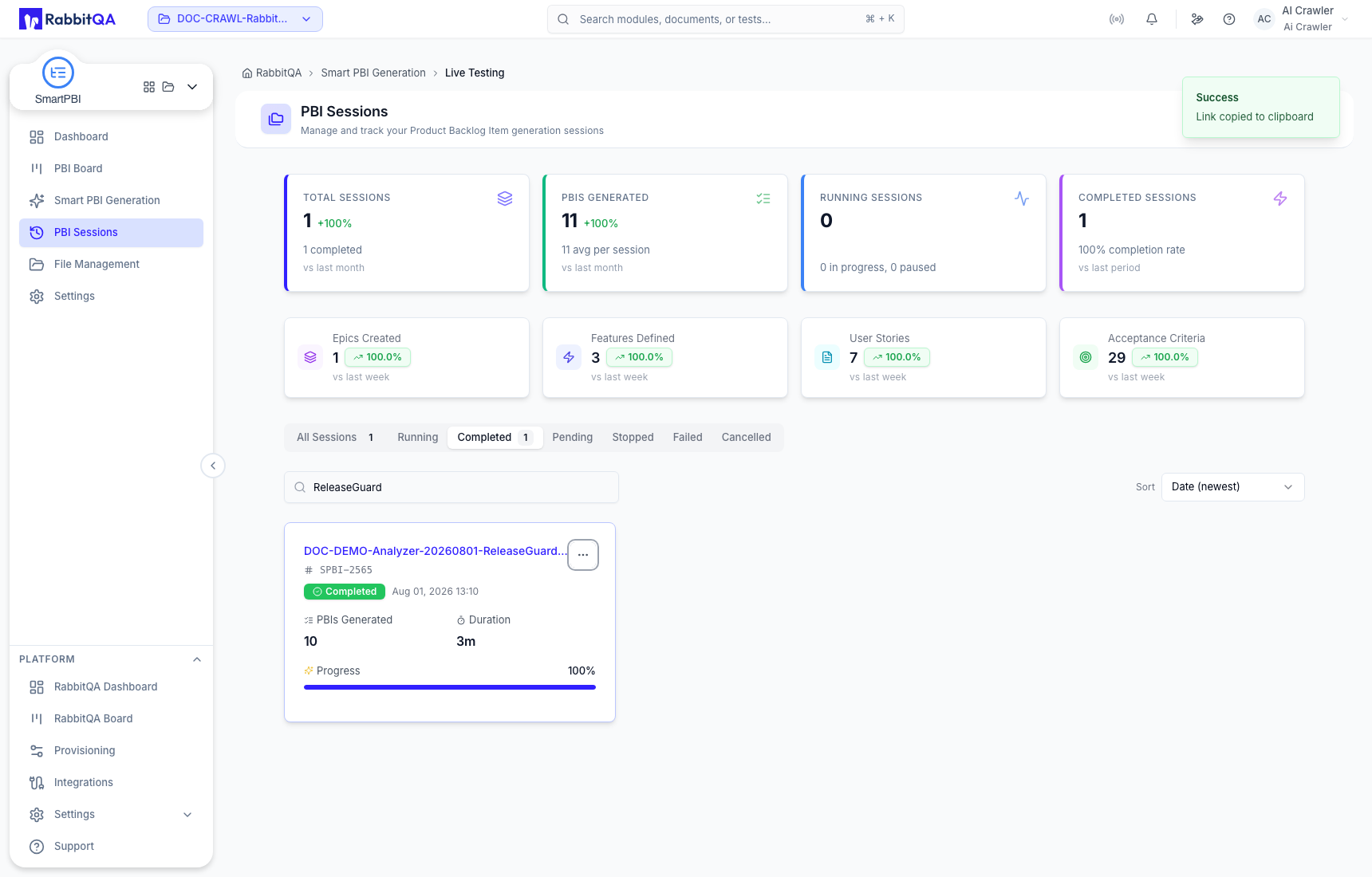Click the Completed Sessions lightning icon
Screen dimensions: 1372x877
pos(1280,199)
